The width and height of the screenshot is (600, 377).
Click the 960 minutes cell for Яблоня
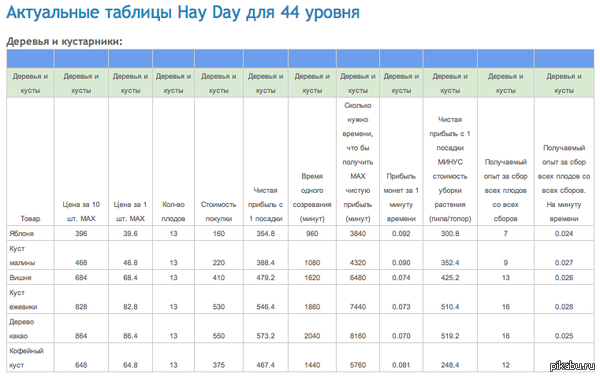tap(312, 233)
